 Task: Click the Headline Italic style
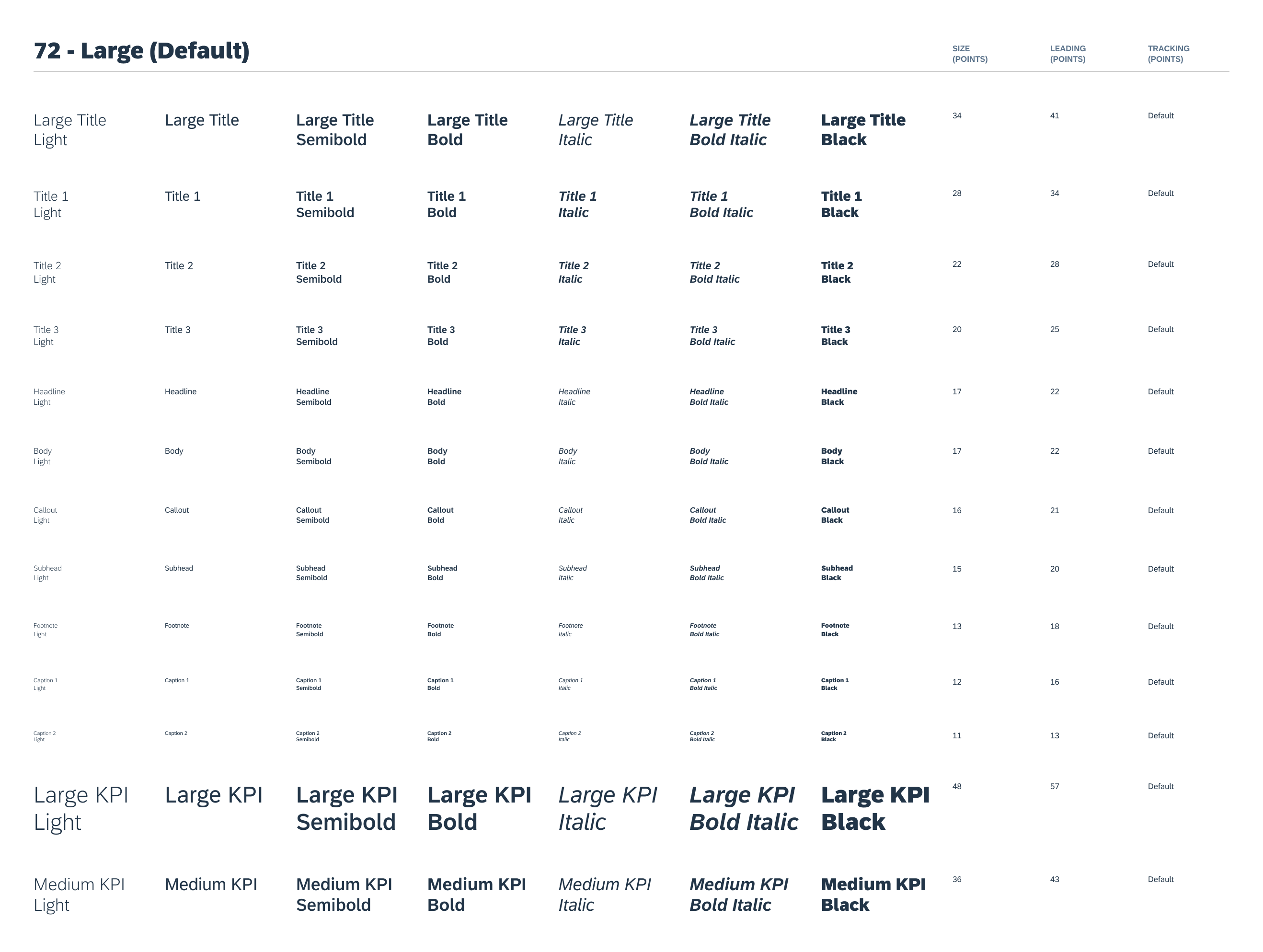(575, 395)
